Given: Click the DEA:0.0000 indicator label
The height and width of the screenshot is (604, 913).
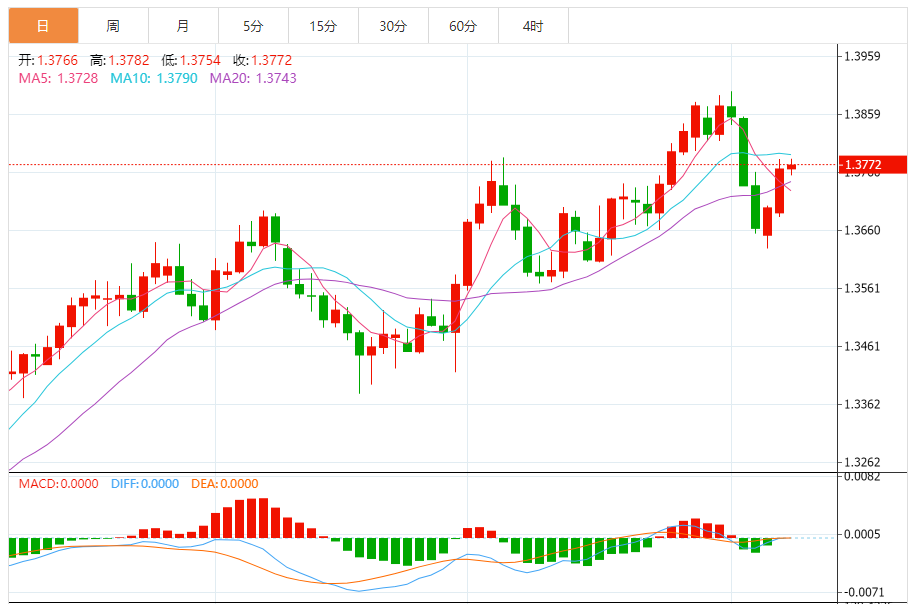Looking at the screenshot, I should coord(224,483).
